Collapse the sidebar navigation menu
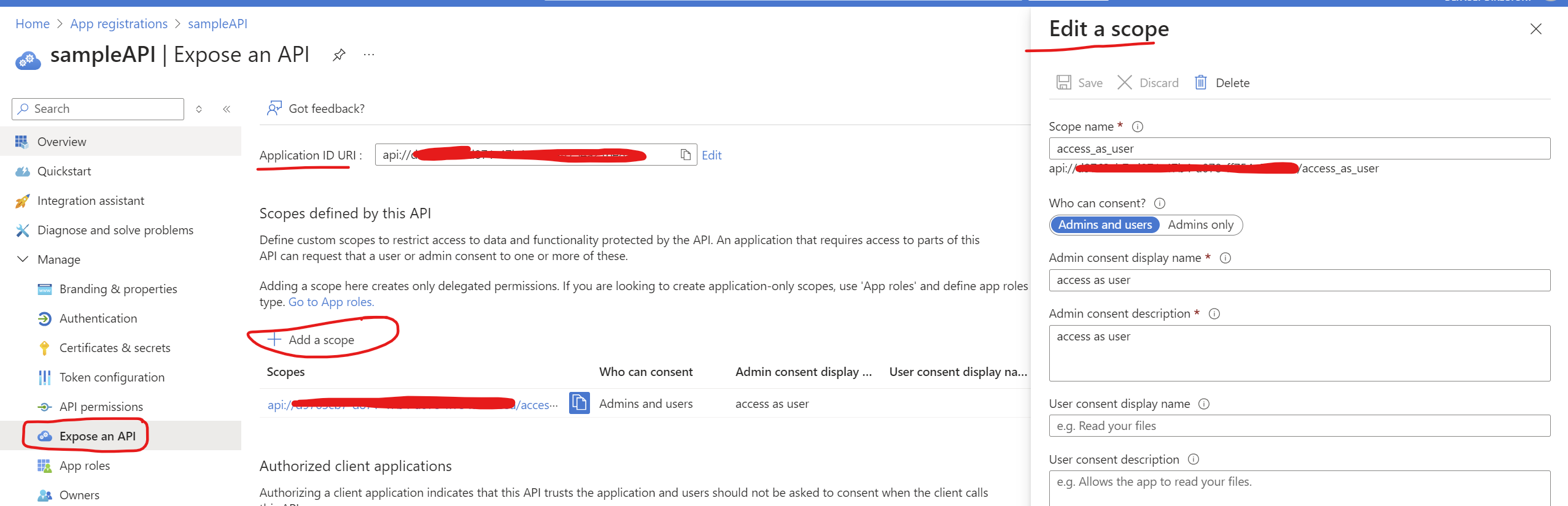Image resolution: width=1568 pixels, height=506 pixels. click(227, 109)
